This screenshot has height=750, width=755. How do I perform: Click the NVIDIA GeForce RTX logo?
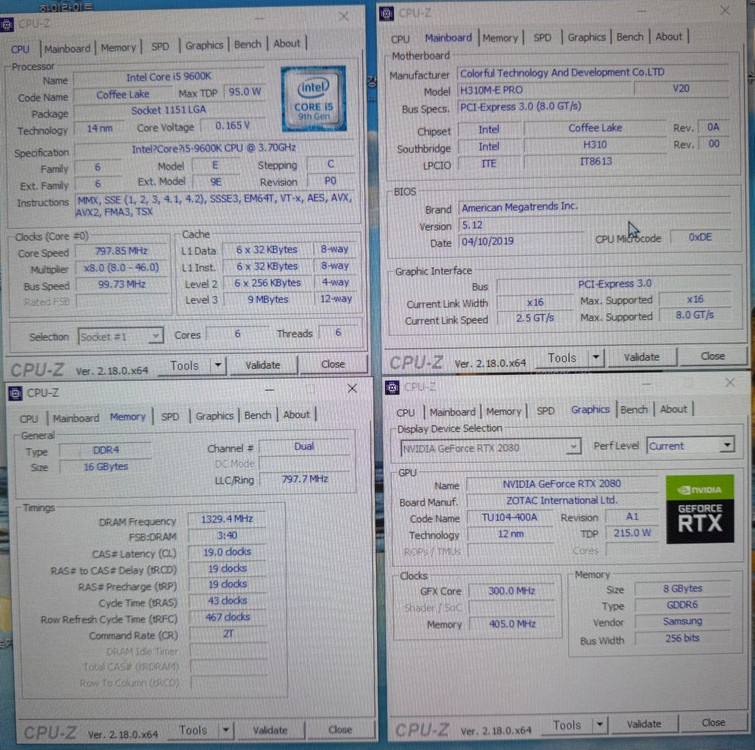point(700,509)
